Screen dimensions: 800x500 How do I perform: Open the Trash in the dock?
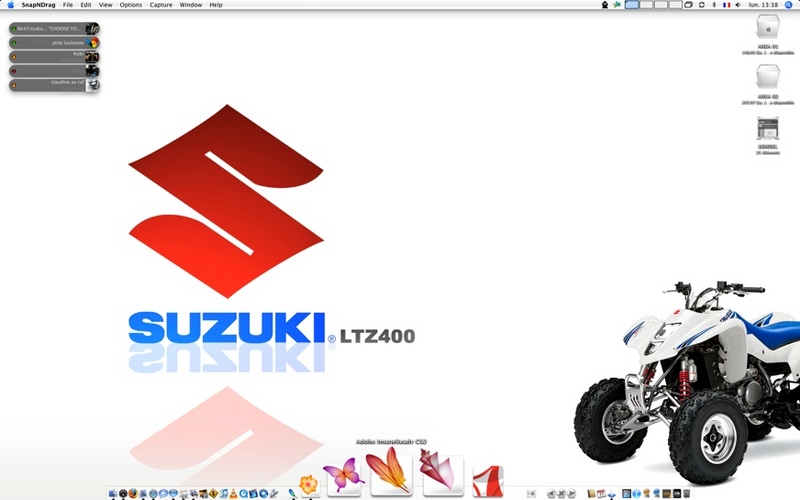click(x=687, y=493)
